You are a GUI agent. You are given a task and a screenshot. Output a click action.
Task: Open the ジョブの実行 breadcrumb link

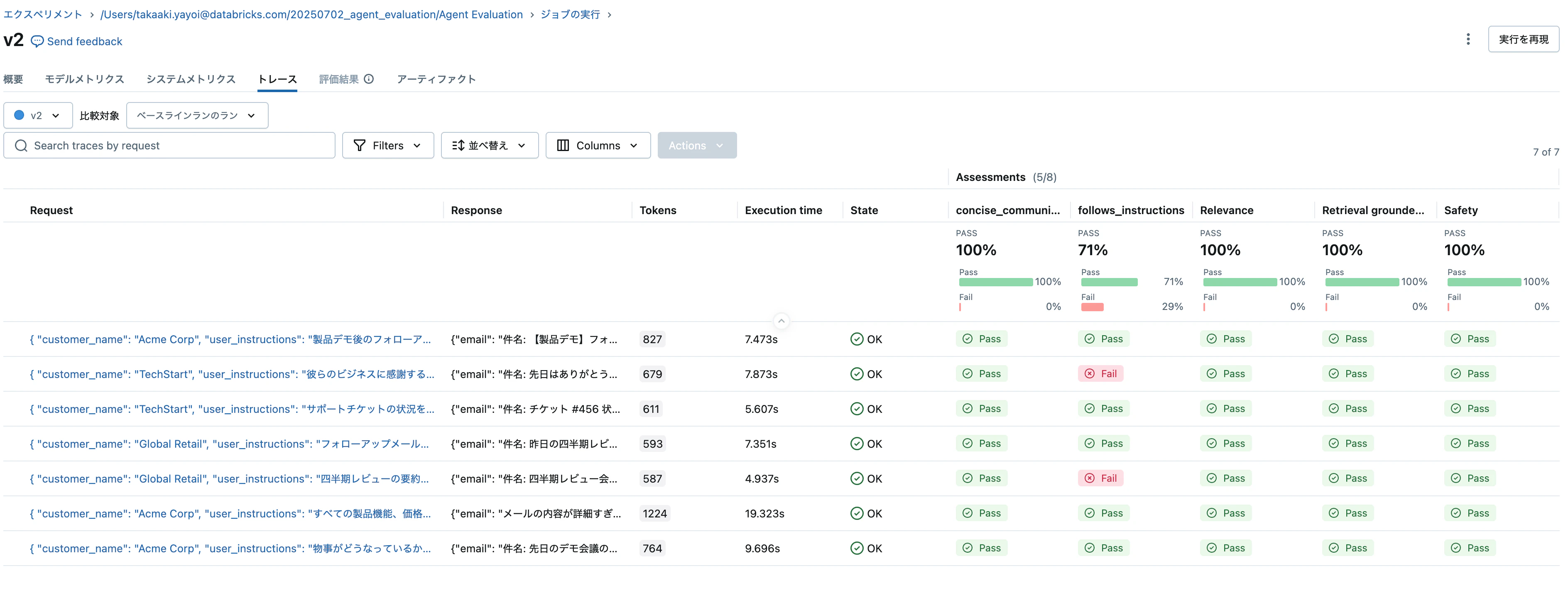click(x=570, y=14)
